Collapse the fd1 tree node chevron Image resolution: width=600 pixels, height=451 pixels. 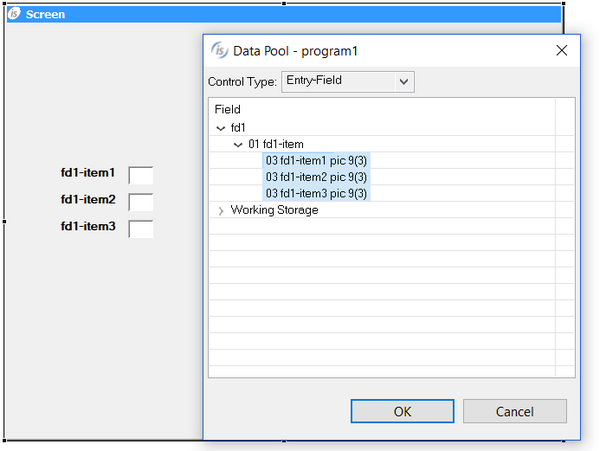221,128
